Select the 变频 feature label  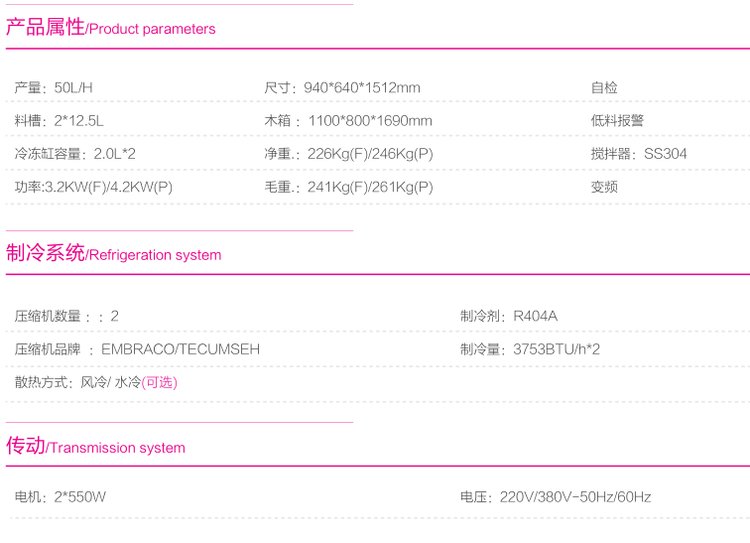coord(604,187)
